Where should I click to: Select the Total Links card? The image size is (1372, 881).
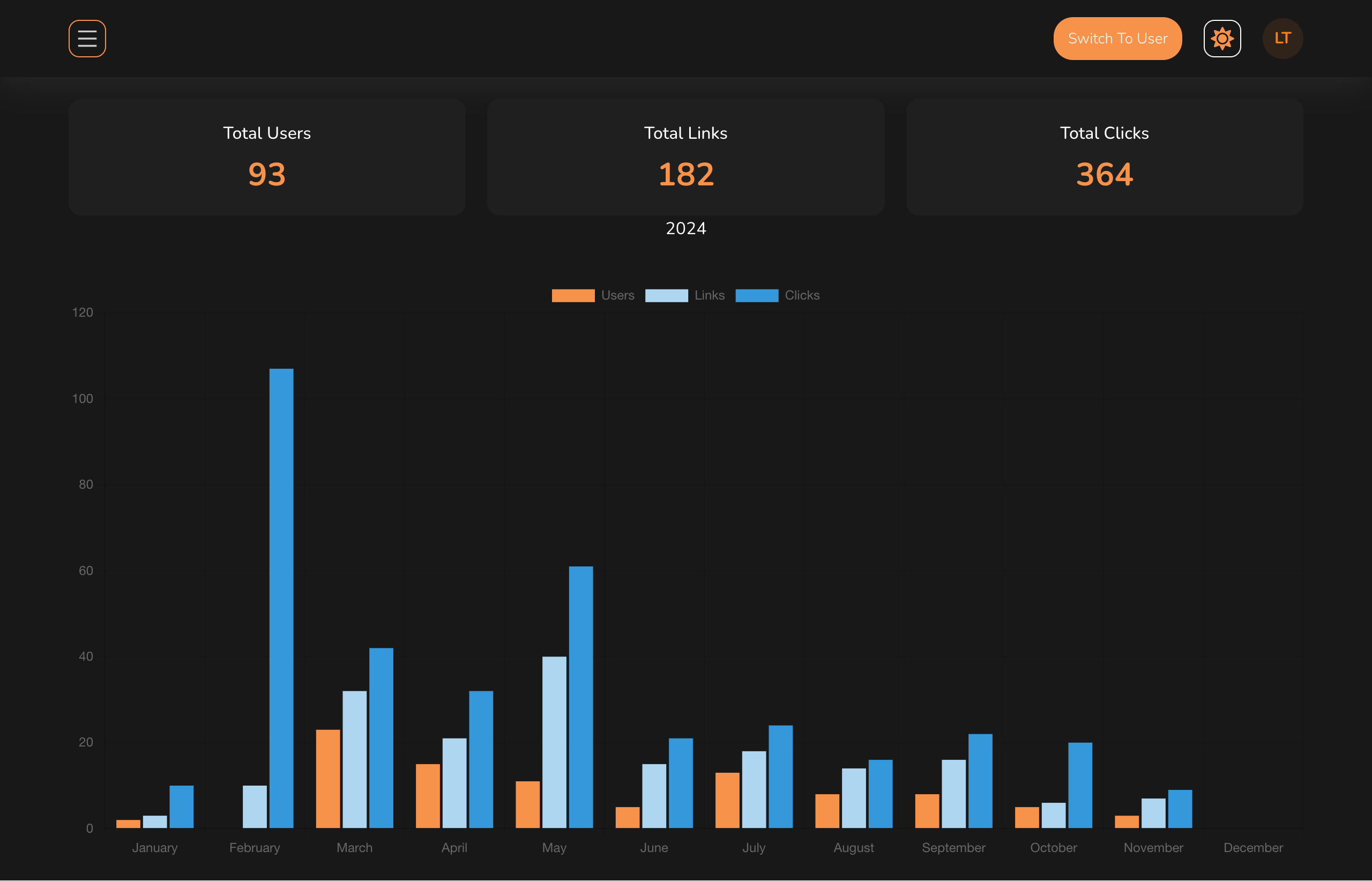pos(685,156)
